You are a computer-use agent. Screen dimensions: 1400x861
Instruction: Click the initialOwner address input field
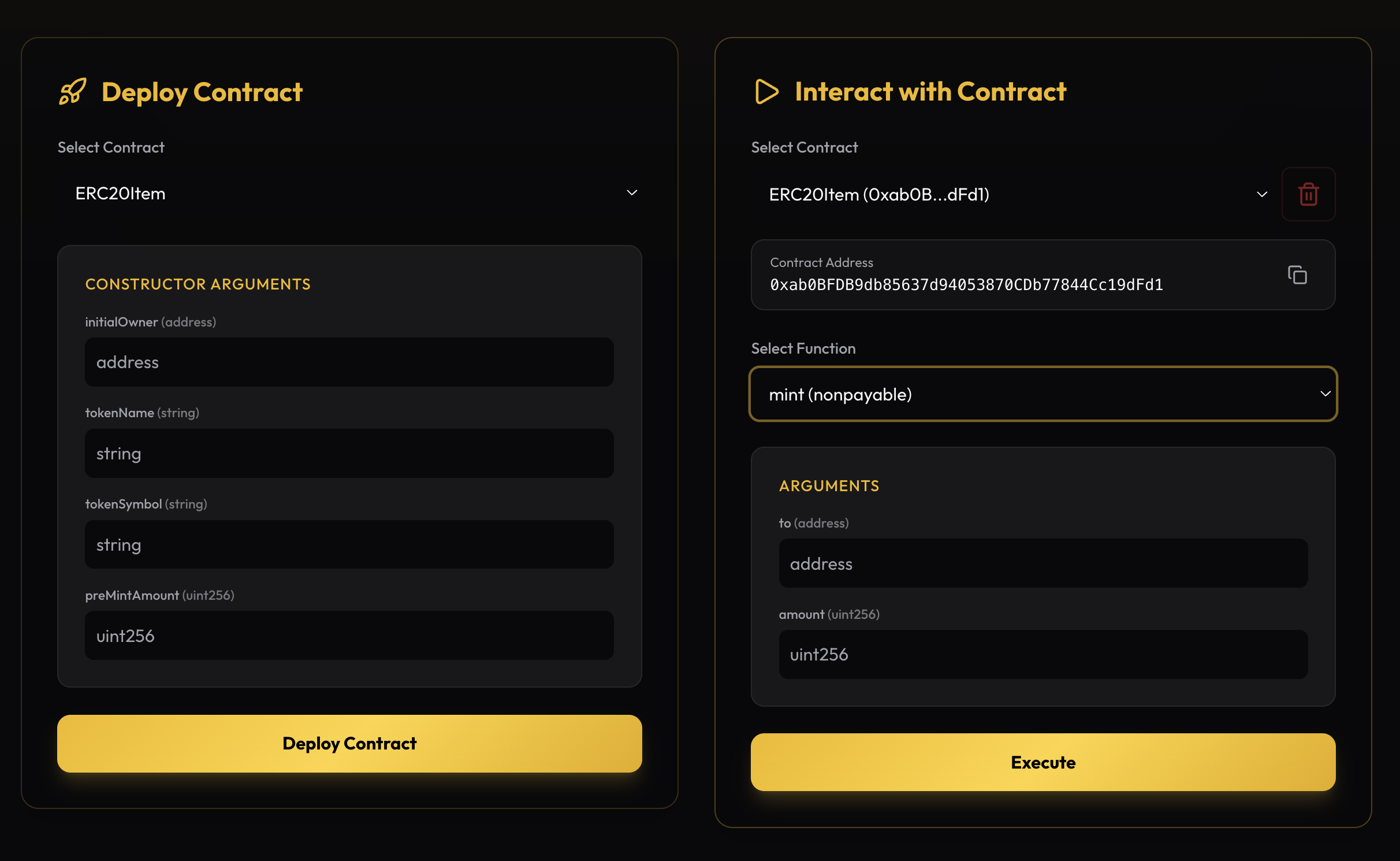pos(349,362)
